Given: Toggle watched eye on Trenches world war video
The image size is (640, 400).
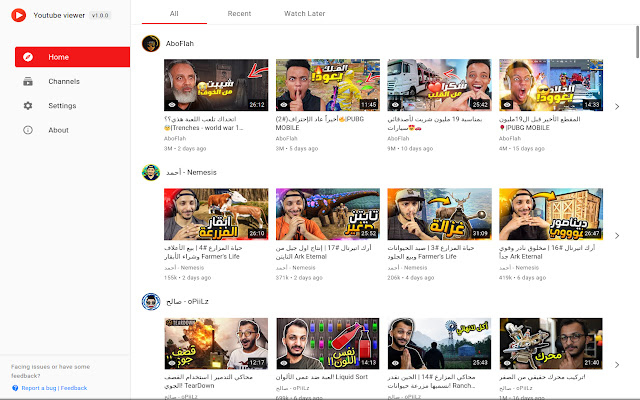Looking at the screenshot, I should (172, 104).
